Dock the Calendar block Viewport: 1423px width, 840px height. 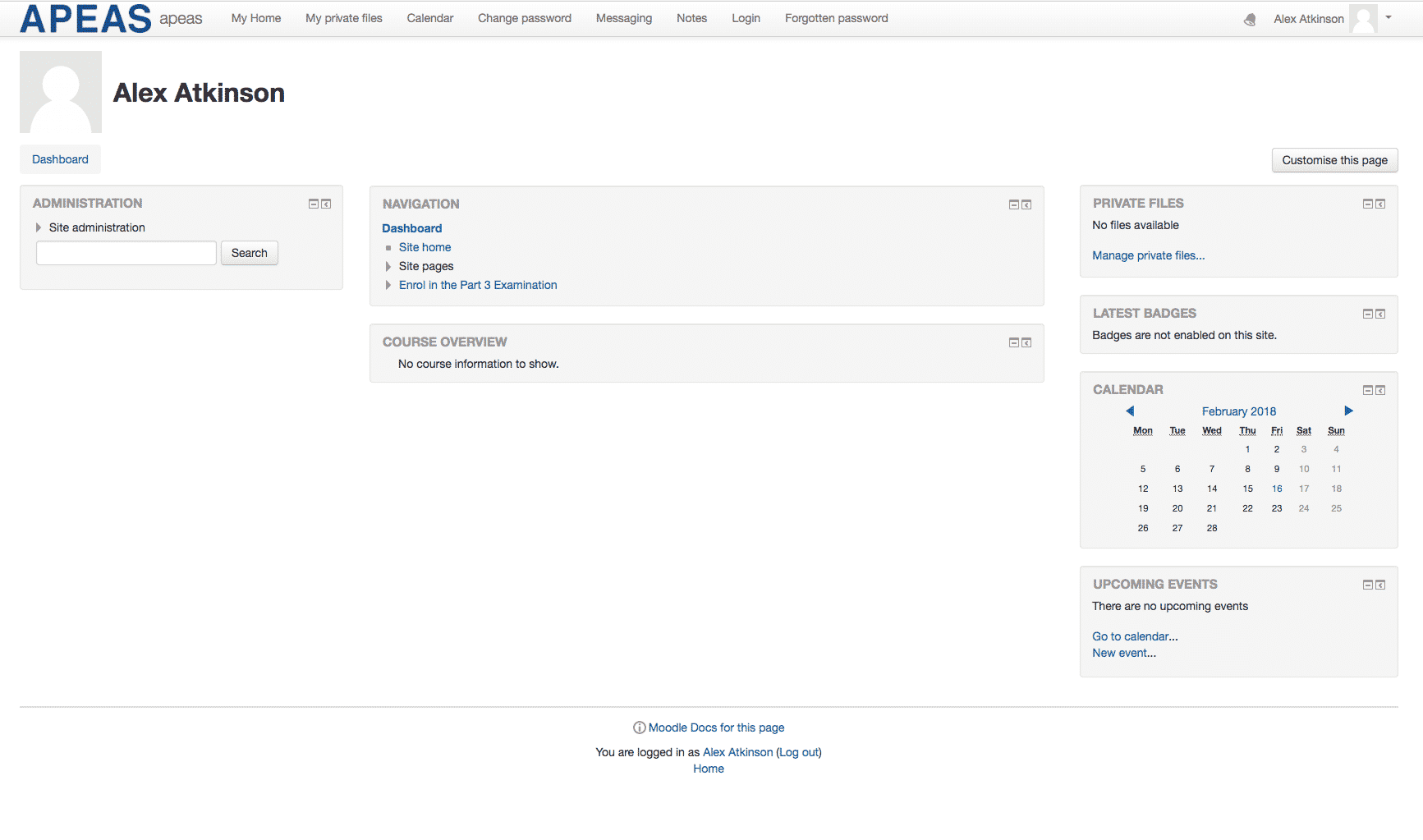[1380, 390]
